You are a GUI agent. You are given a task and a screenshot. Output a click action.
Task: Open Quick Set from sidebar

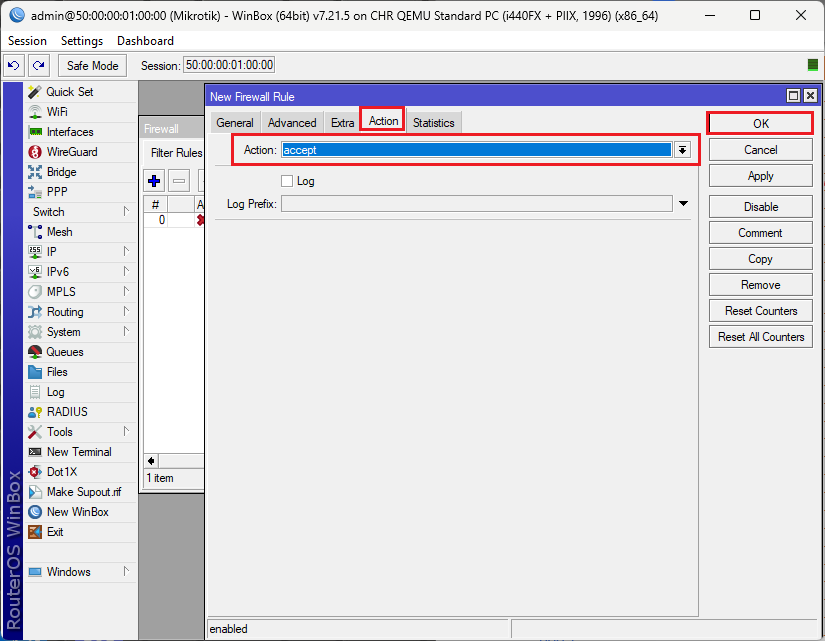(x=69, y=92)
